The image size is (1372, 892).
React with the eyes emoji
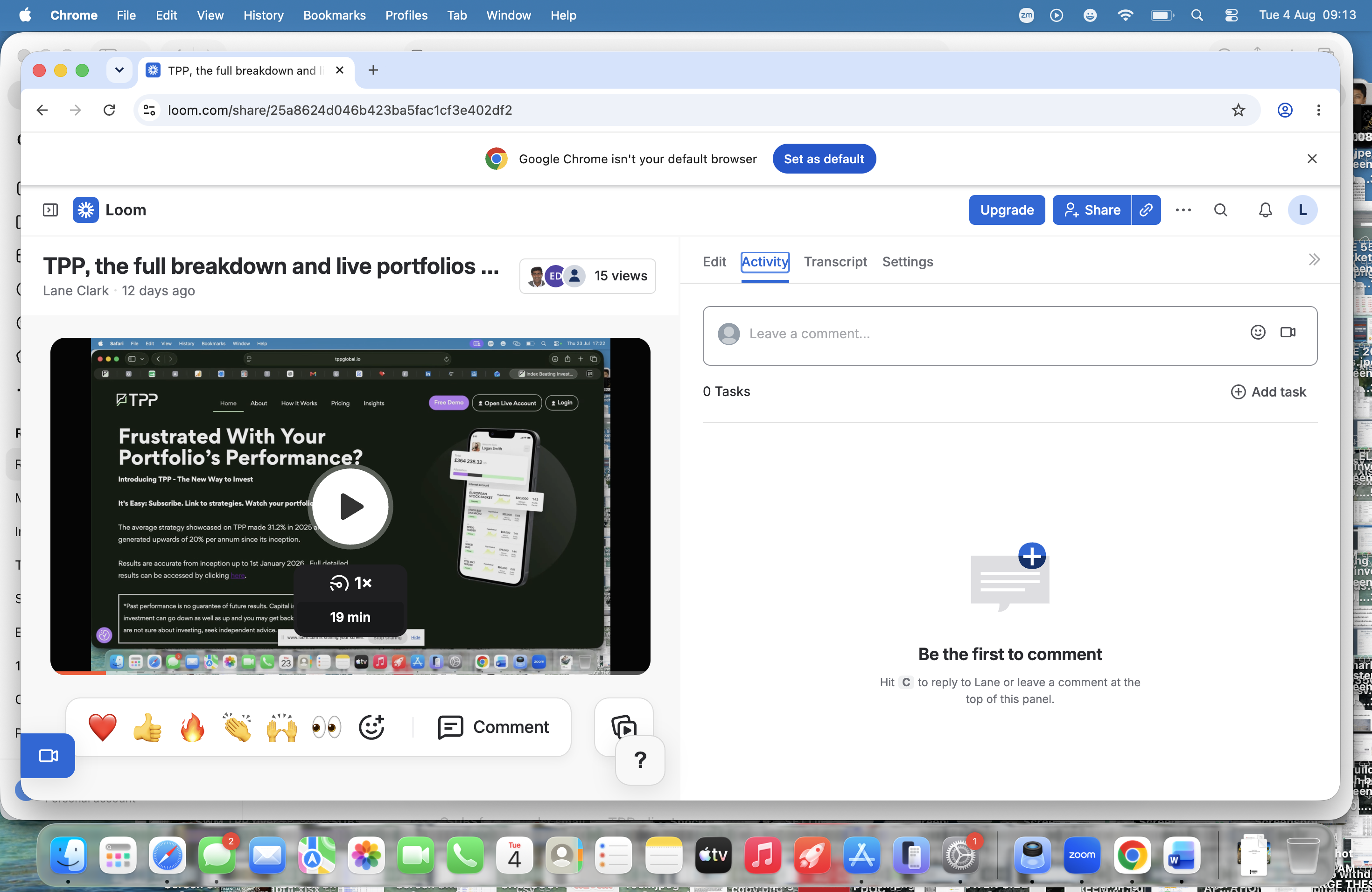pyautogui.click(x=326, y=727)
